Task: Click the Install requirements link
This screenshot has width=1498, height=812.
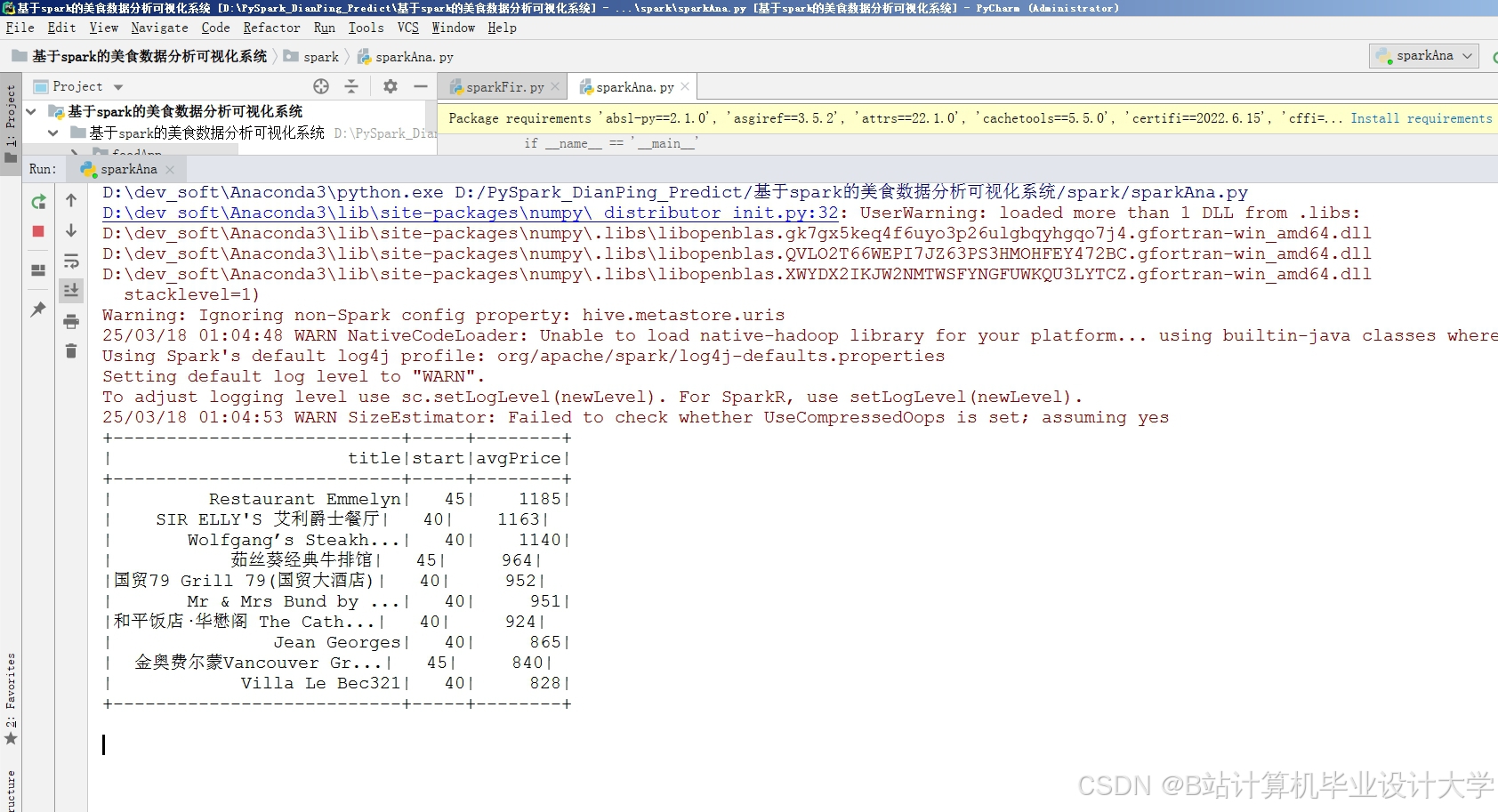Action: pyautogui.click(x=1421, y=117)
